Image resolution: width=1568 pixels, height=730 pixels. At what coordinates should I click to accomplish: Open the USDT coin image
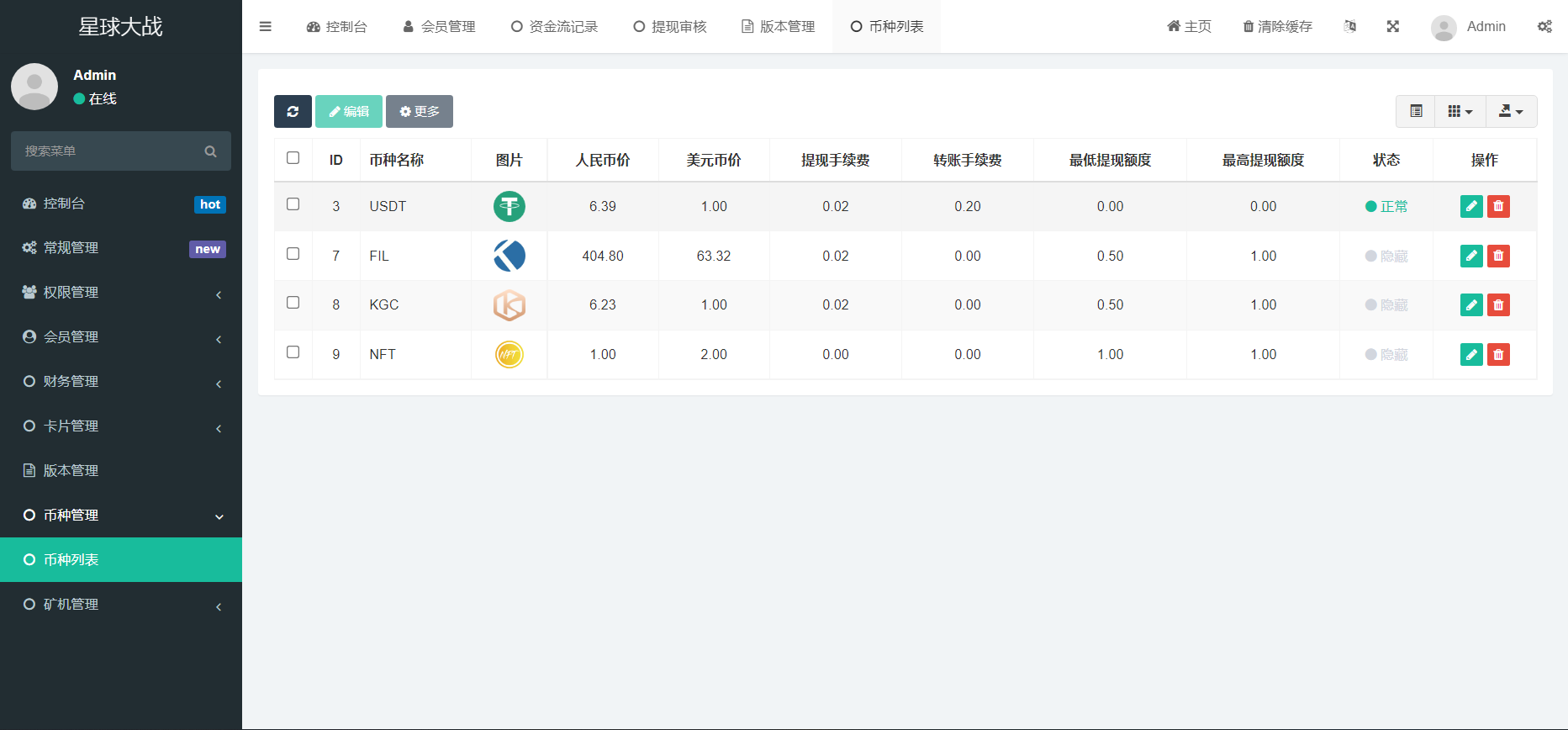click(509, 206)
